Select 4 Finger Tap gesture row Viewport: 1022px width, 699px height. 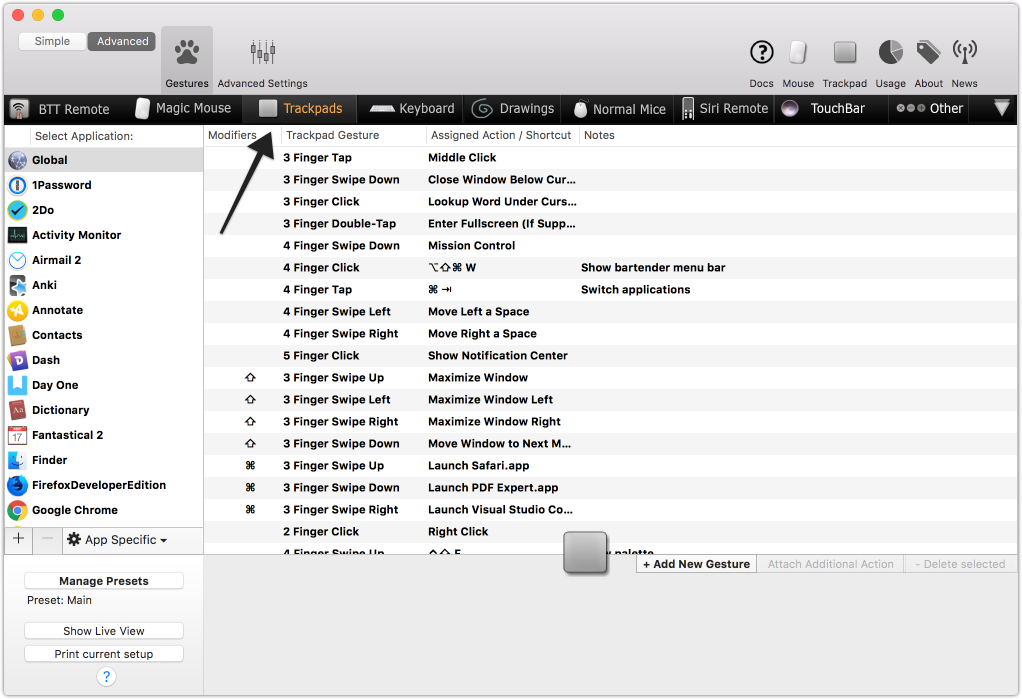tap(610, 290)
